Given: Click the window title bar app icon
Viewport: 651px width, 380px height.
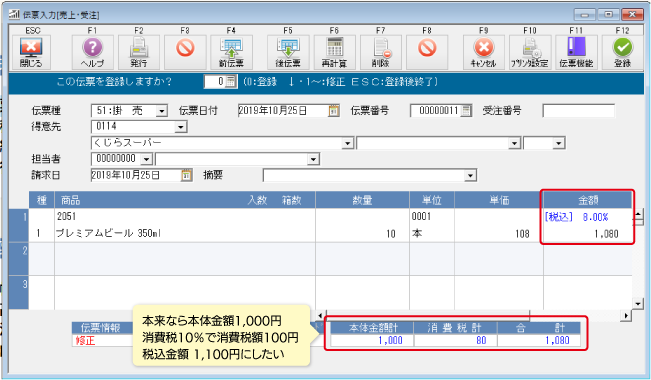Looking at the screenshot, I should coord(14,15).
